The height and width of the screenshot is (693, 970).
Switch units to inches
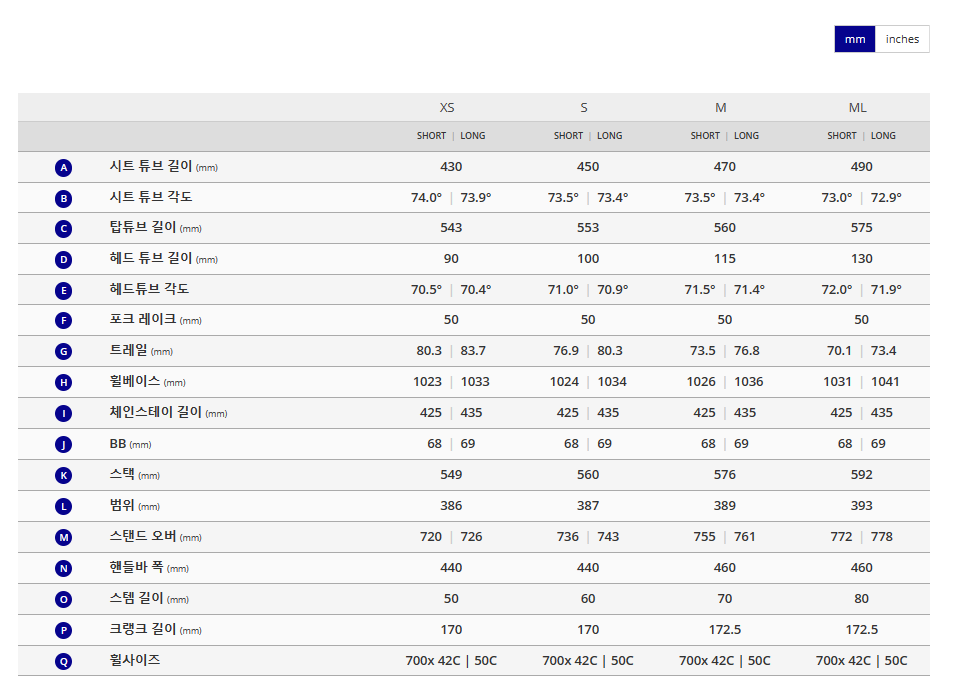pyautogui.click(x=902, y=39)
